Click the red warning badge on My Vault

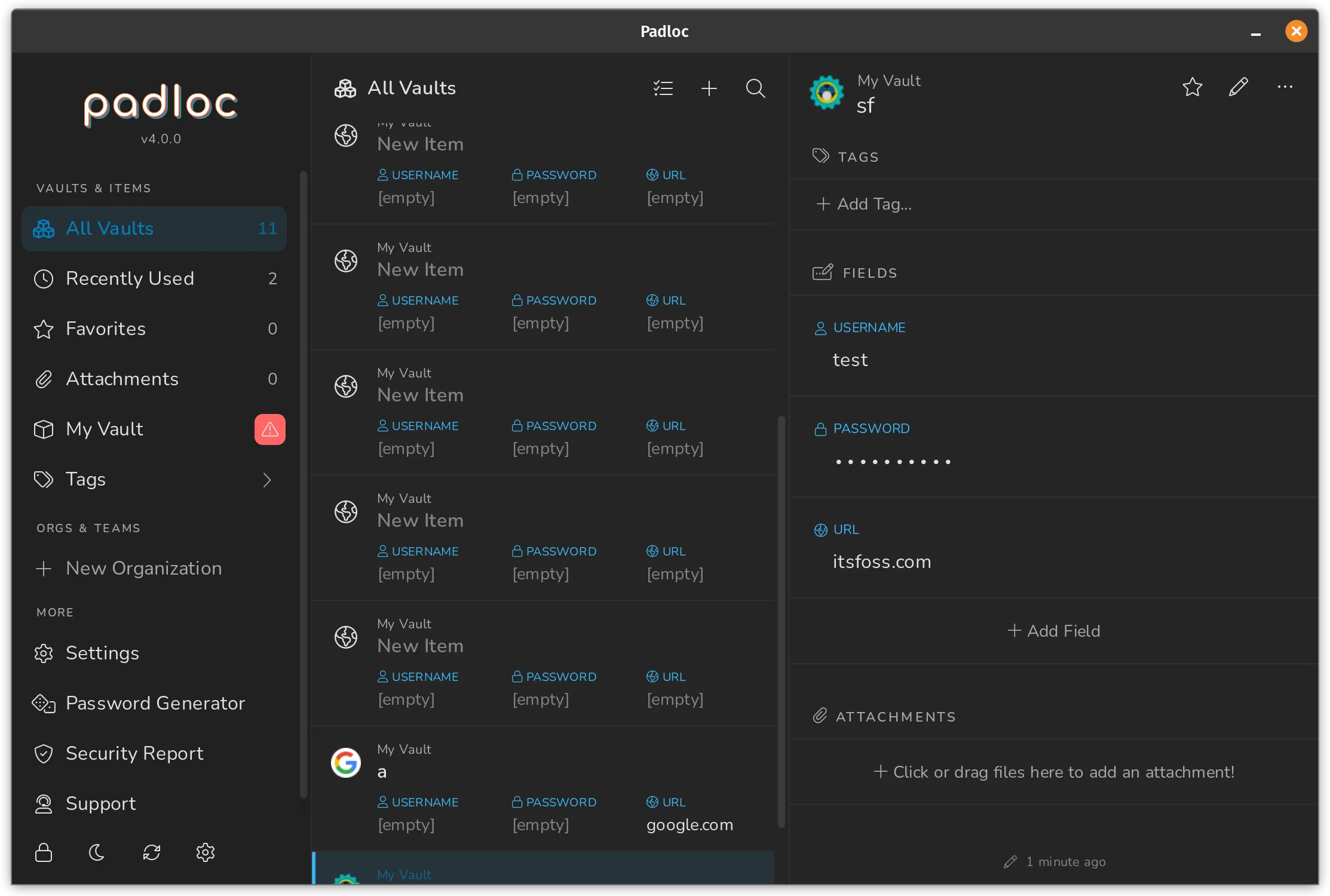pyautogui.click(x=270, y=429)
